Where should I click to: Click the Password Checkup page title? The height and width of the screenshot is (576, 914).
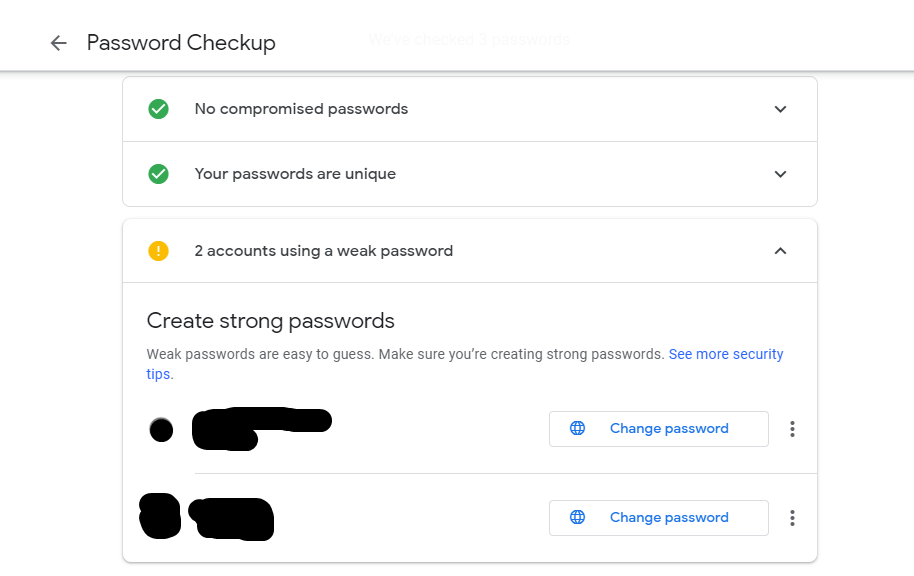tap(181, 43)
